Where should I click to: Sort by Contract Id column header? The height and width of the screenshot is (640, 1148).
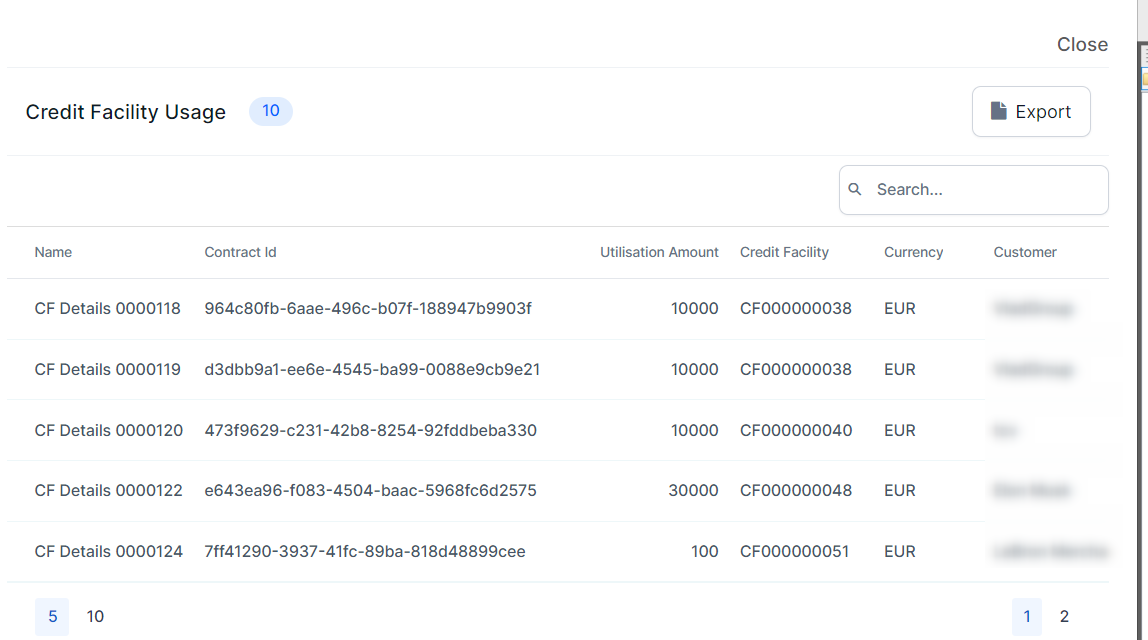240,252
